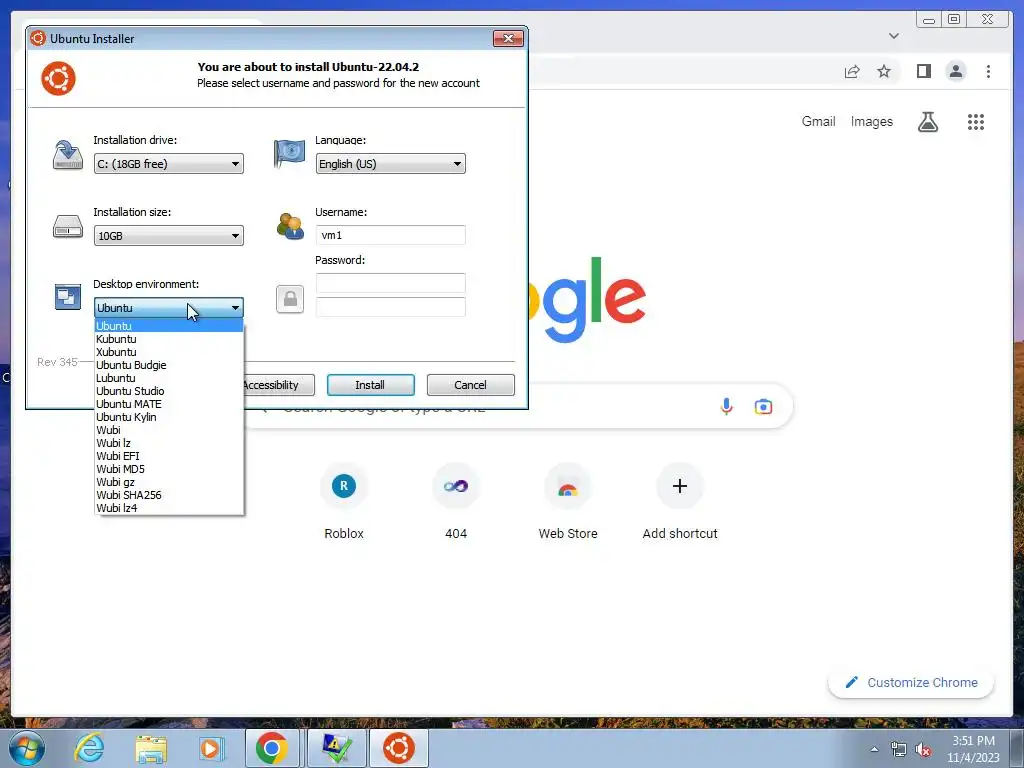Click the installation size disk icon
Screen dimensions: 1024x768
pos(67,227)
